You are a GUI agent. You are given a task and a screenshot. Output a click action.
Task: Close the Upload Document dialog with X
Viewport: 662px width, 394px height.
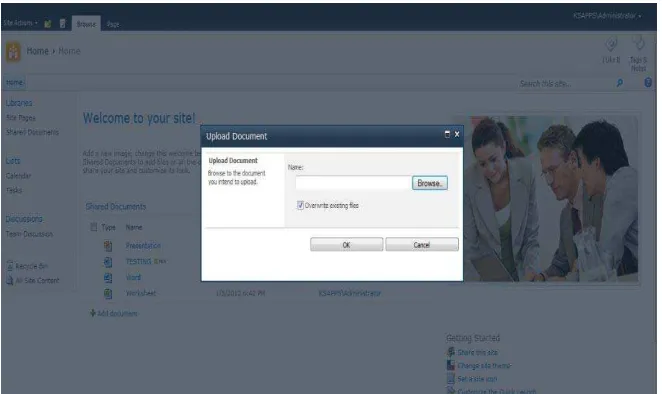coord(457,134)
